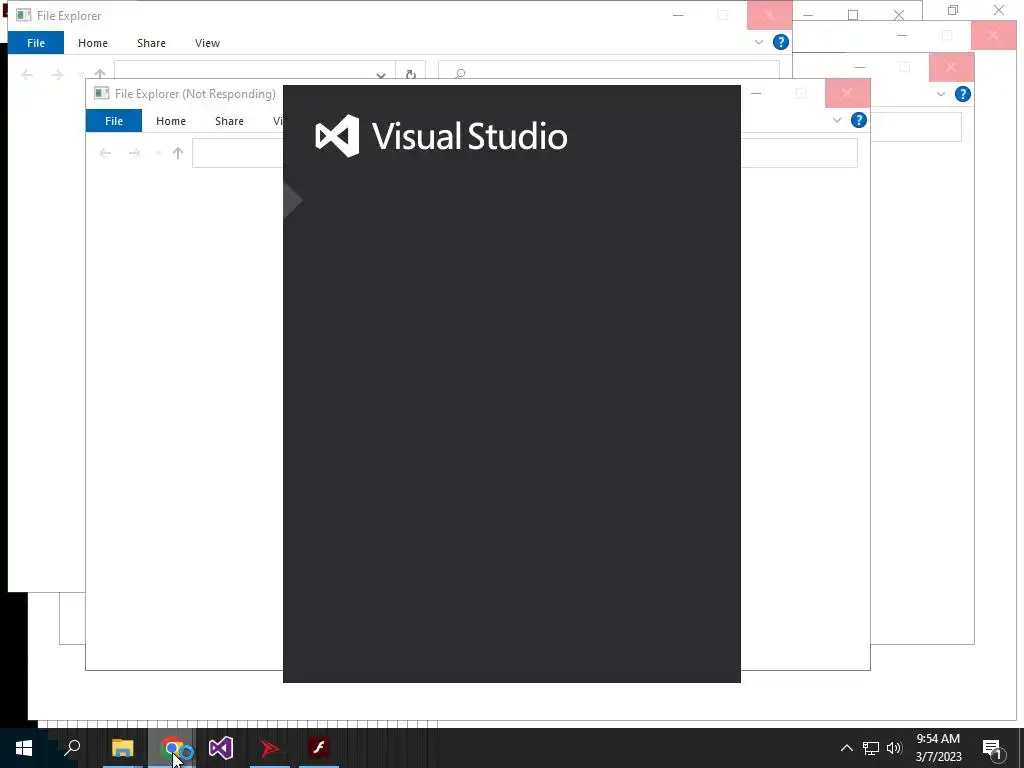Close the third File Explorer window
The image size is (1024, 768).
click(951, 67)
